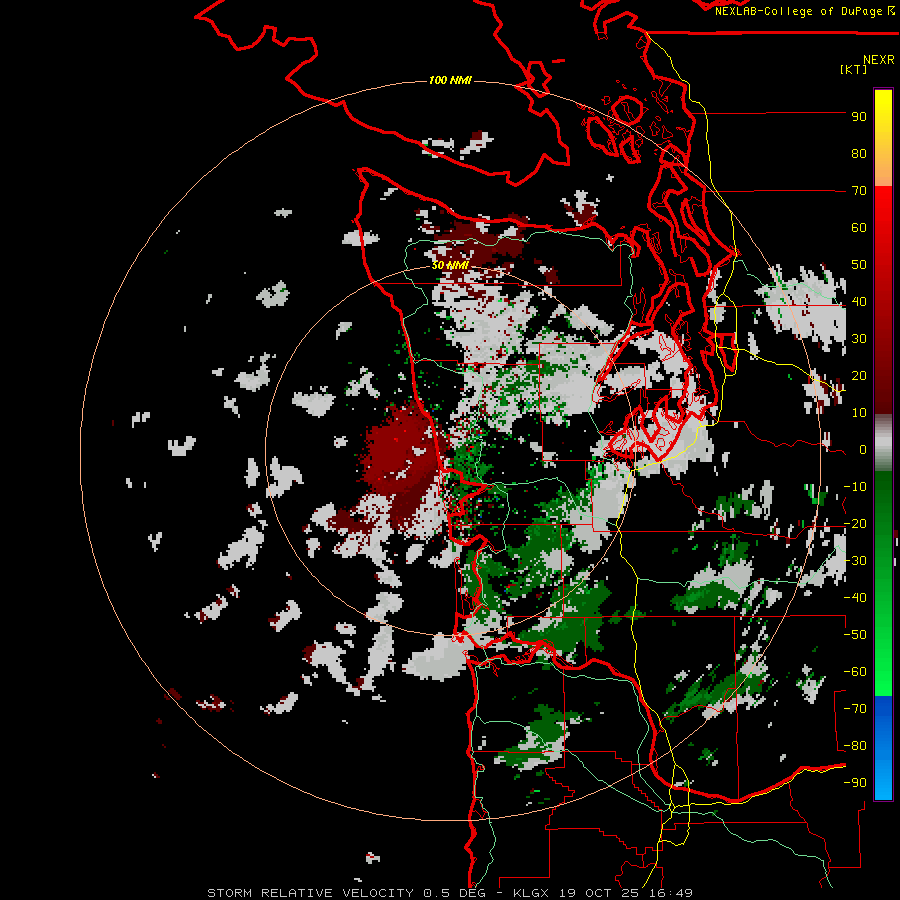
Task: Click the [KT] units label
Action: pyautogui.click(x=854, y=69)
